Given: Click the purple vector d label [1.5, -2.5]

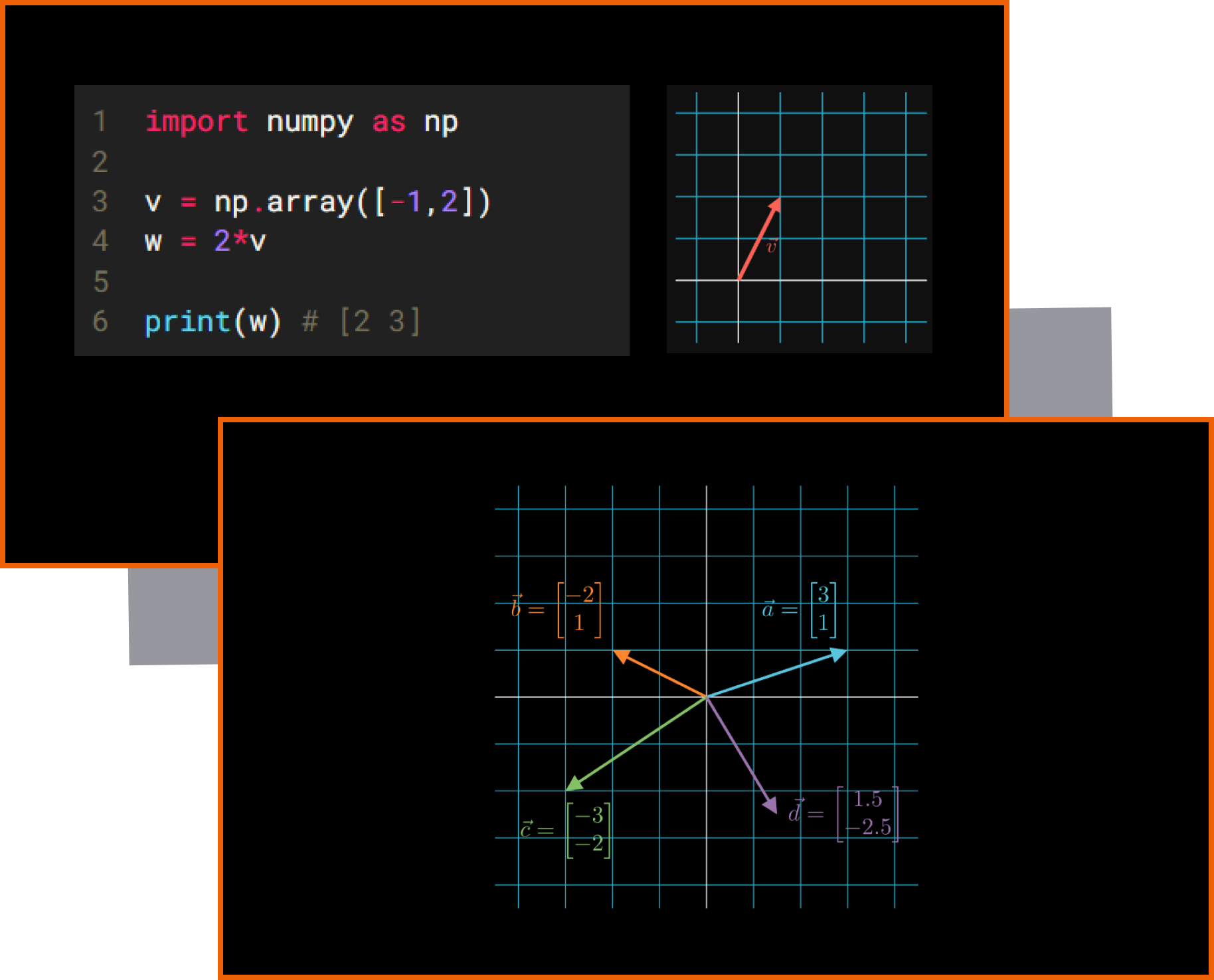Looking at the screenshot, I should [843, 813].
